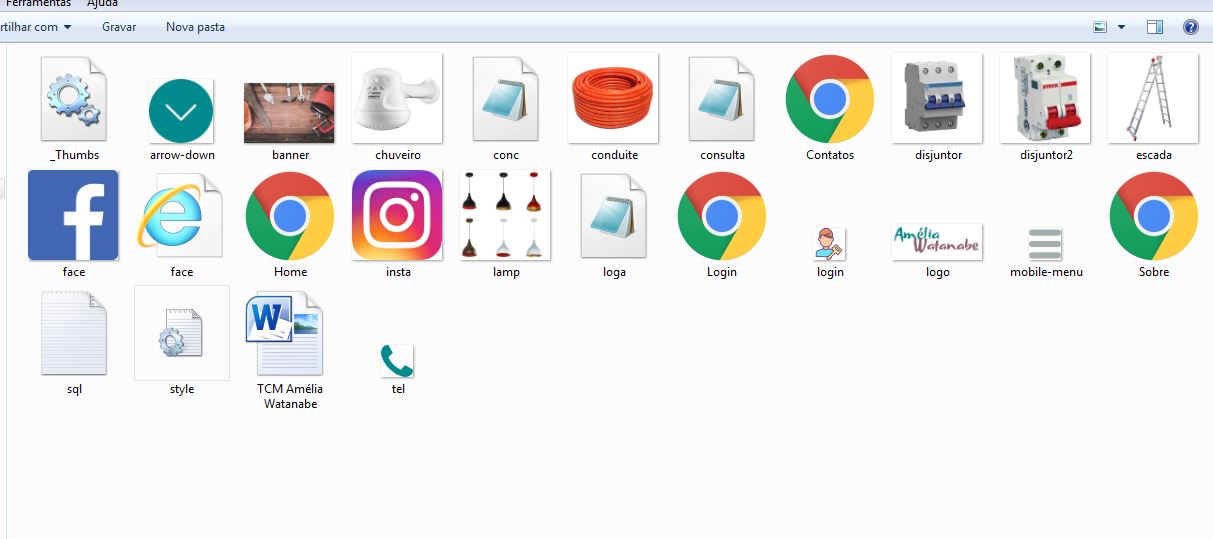Screen dimensions: 1213x539
Task: Click the 'lamp' file name label
Action: pos(506,272)
